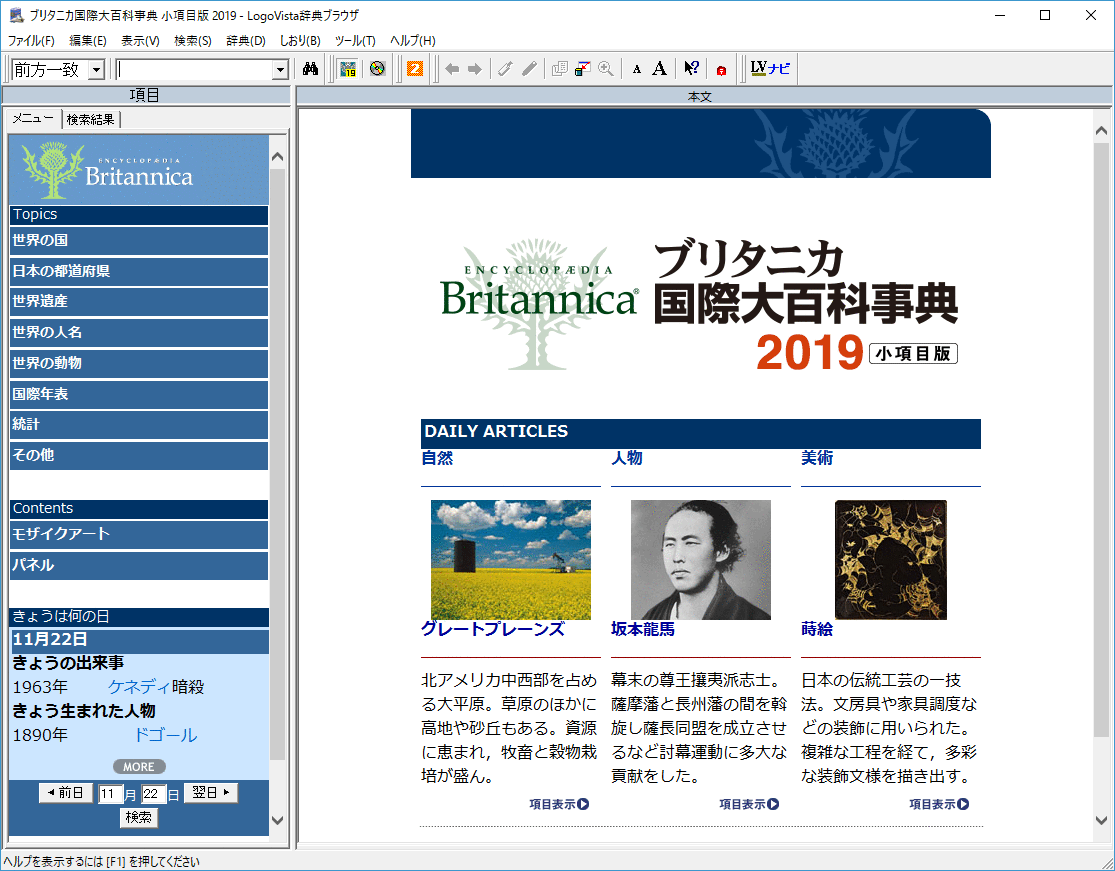Open the 世界の動物 topic
1115x871 pixels.
(139, 363)
